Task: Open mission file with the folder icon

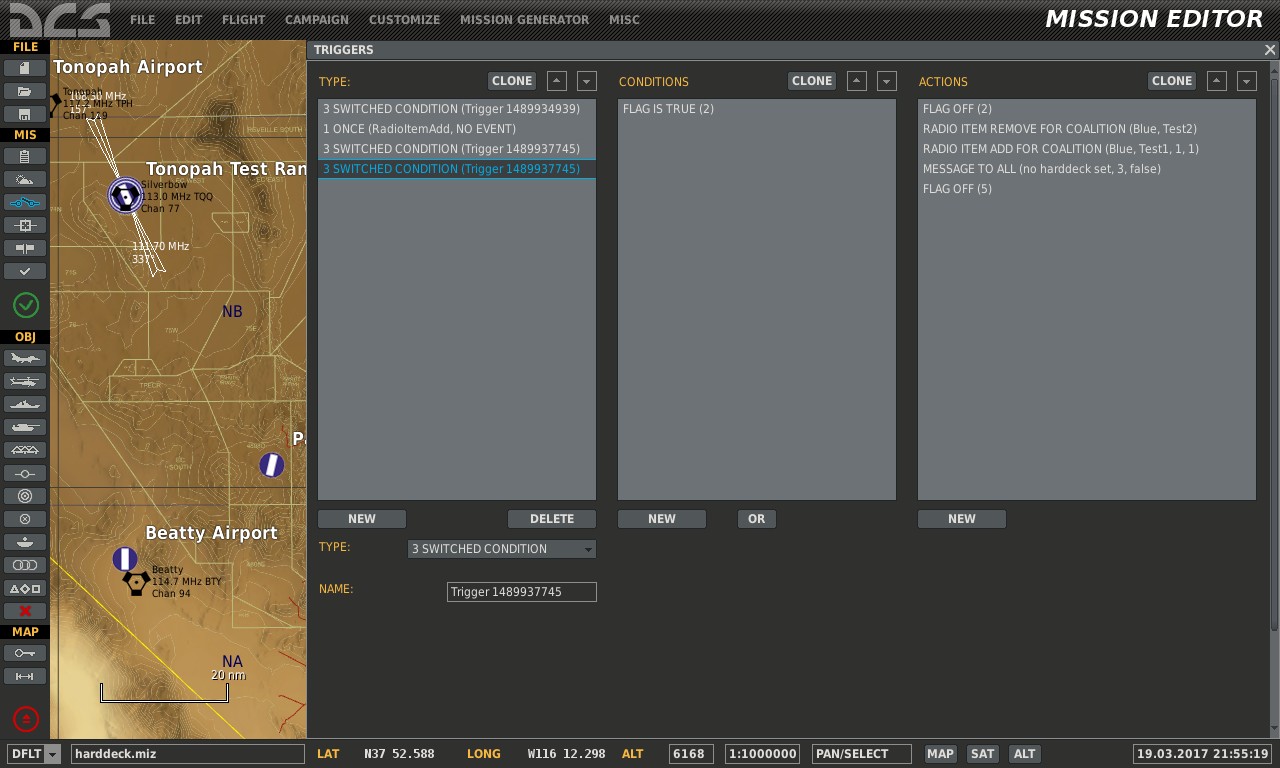Action: [25, 91]
